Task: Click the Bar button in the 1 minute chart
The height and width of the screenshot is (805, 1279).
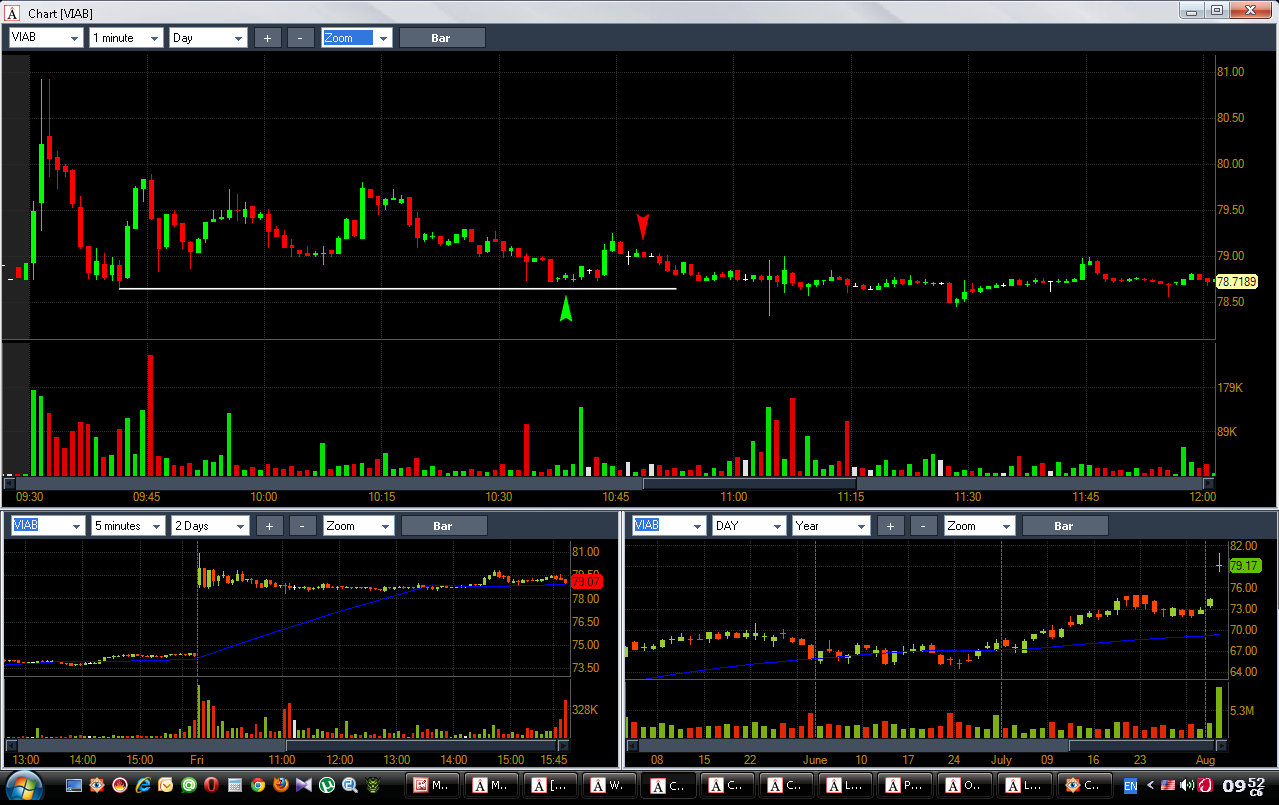Action: (442, 38)
